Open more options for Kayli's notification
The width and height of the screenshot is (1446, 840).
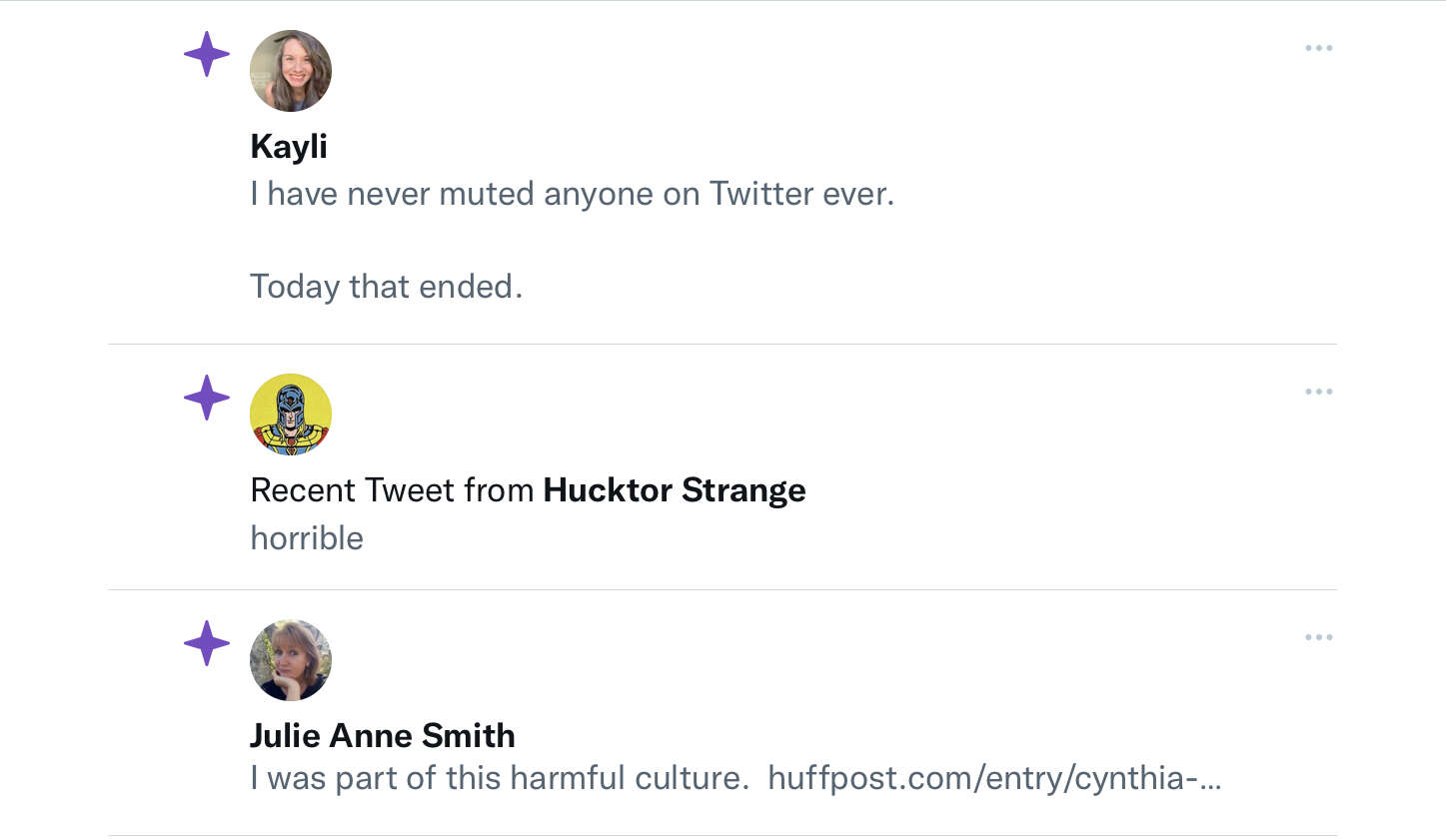point(1319,48)
